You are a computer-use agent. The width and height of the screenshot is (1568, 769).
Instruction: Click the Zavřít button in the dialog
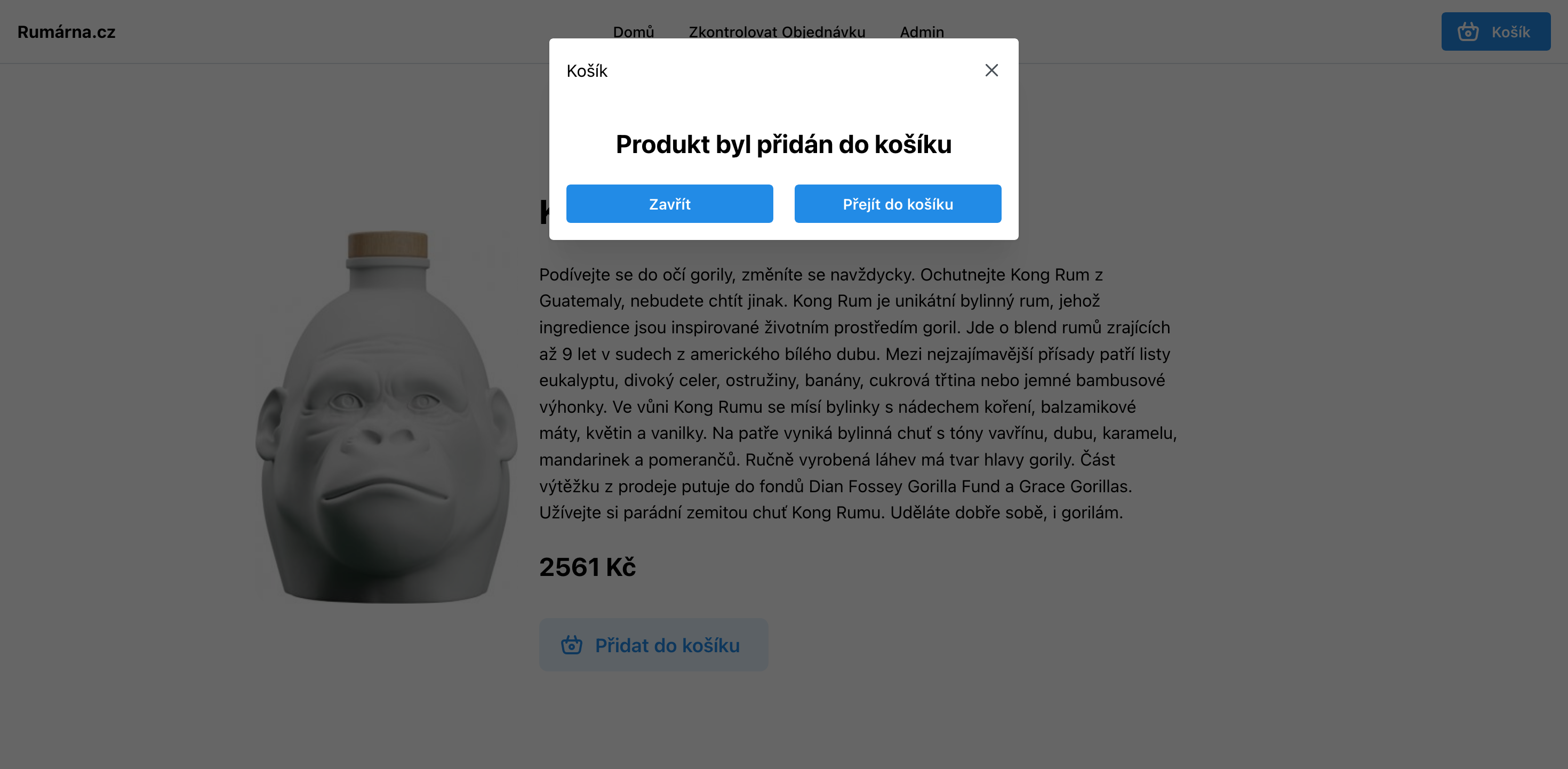pos(669,204)
